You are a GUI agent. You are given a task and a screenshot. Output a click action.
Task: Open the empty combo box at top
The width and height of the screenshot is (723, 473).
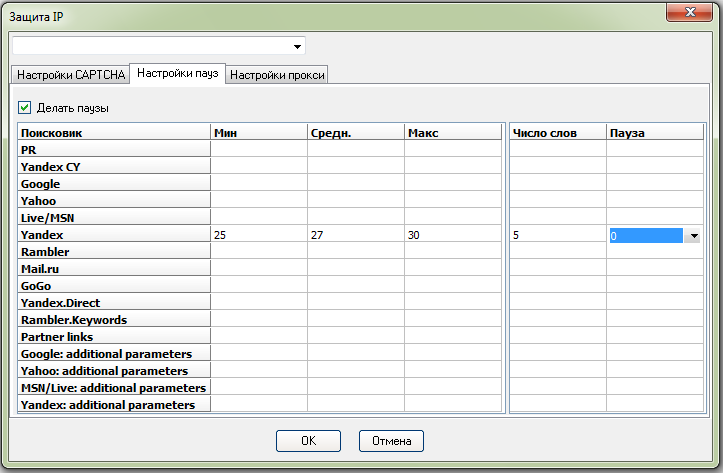click(159, 46)
